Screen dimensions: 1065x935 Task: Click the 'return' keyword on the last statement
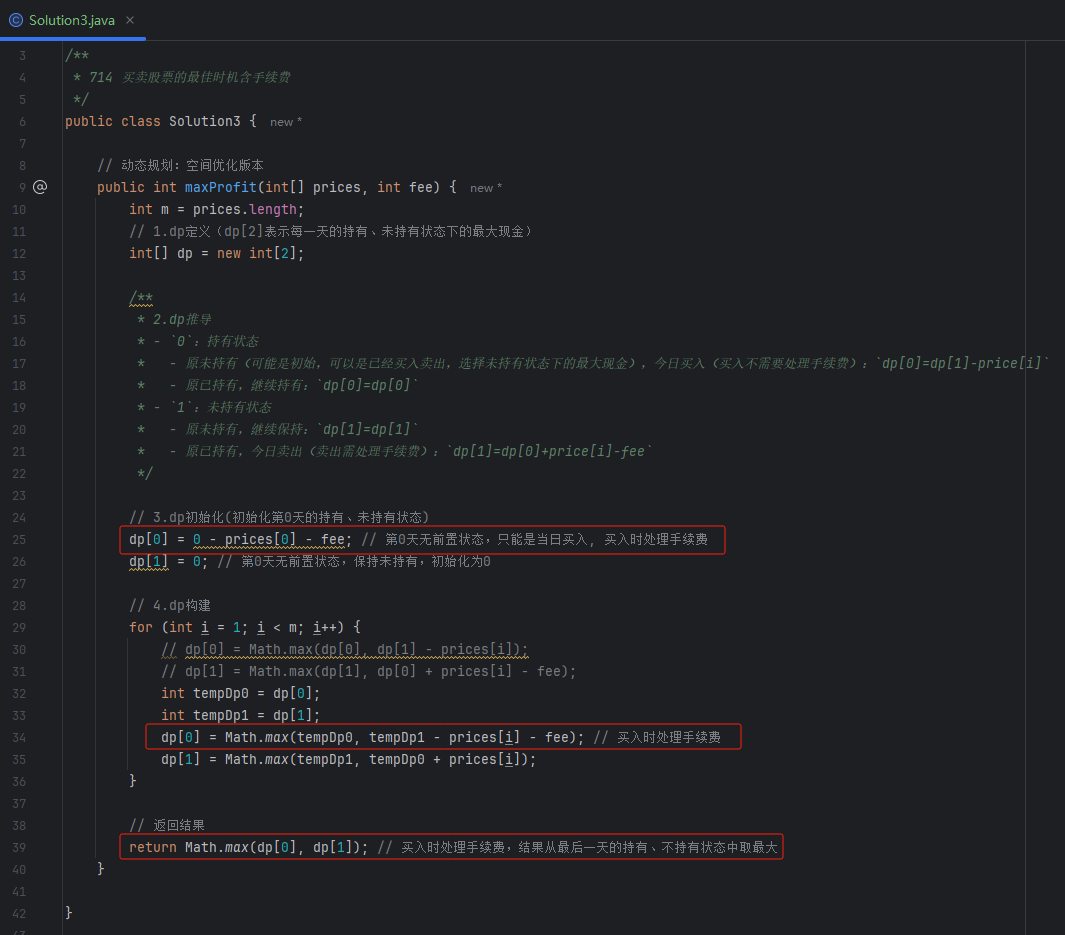tap(153, 847)
